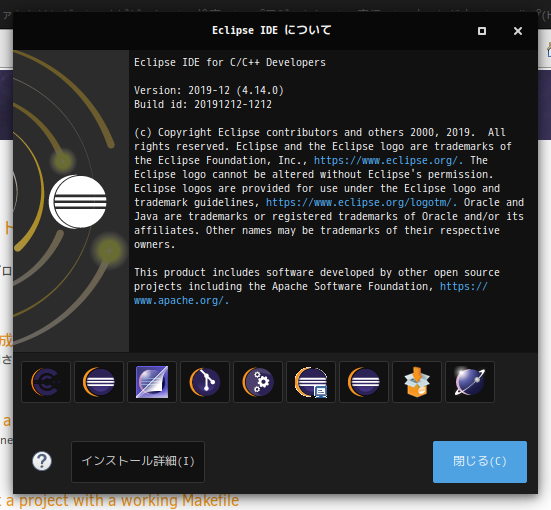
Task: Open インストール詳細(I) installation details
Action: (x=138, y=461)
